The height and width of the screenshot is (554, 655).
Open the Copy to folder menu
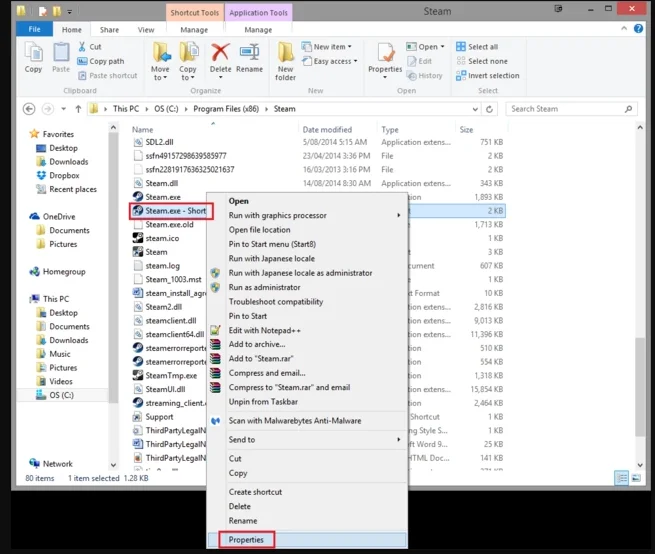point(188,61)
